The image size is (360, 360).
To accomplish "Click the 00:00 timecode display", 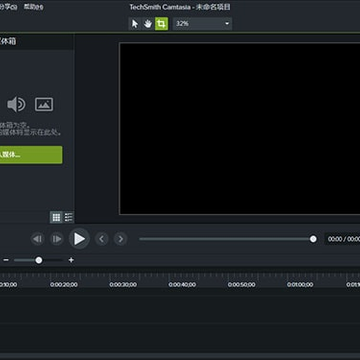I will tap(342, 239).
